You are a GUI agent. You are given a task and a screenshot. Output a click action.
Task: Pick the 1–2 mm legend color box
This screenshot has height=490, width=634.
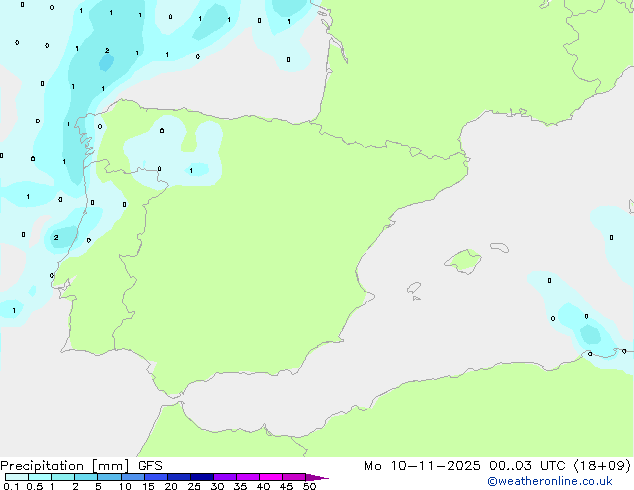pos(63,477)
